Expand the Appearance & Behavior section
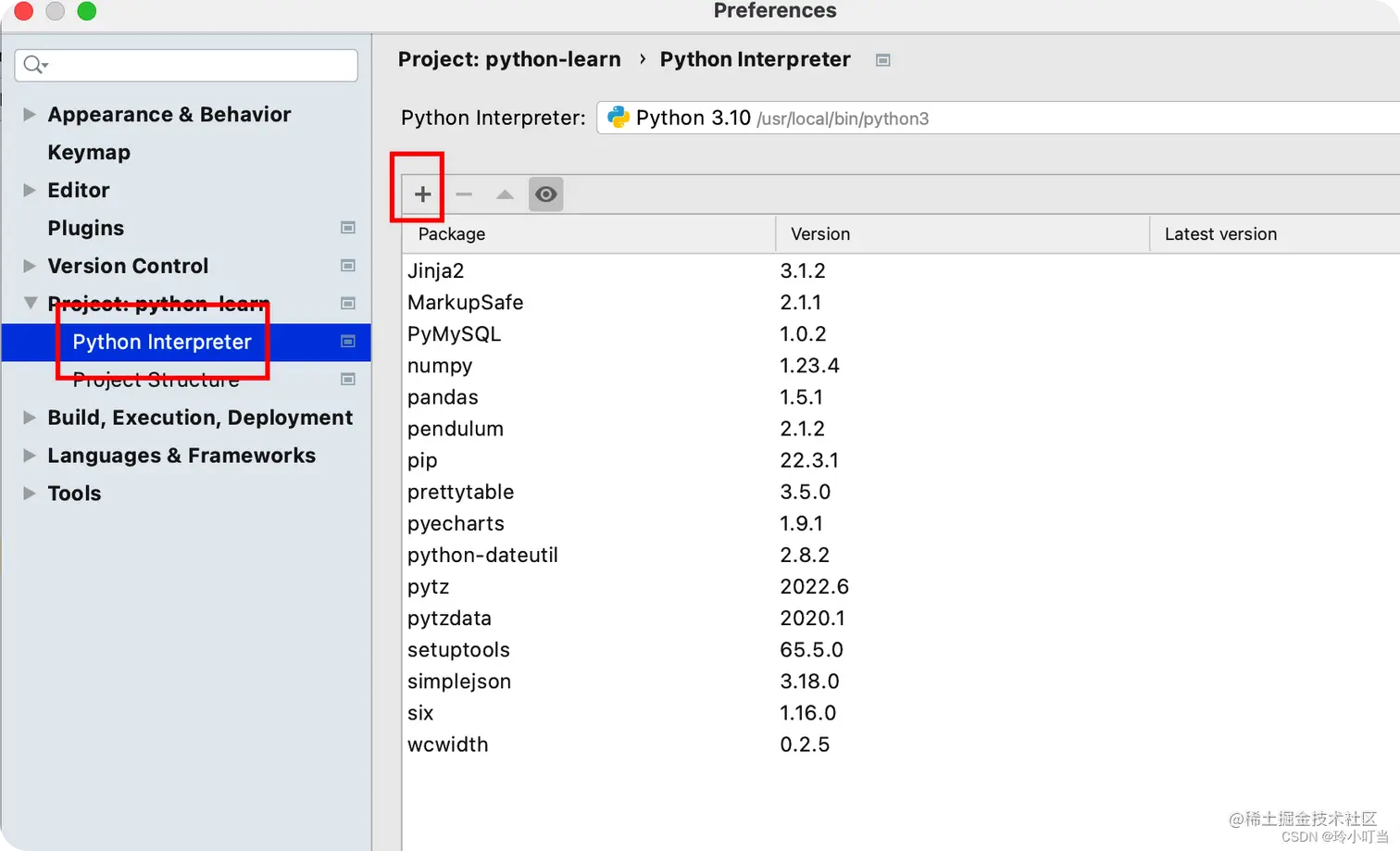 click(x=29, y=114)
